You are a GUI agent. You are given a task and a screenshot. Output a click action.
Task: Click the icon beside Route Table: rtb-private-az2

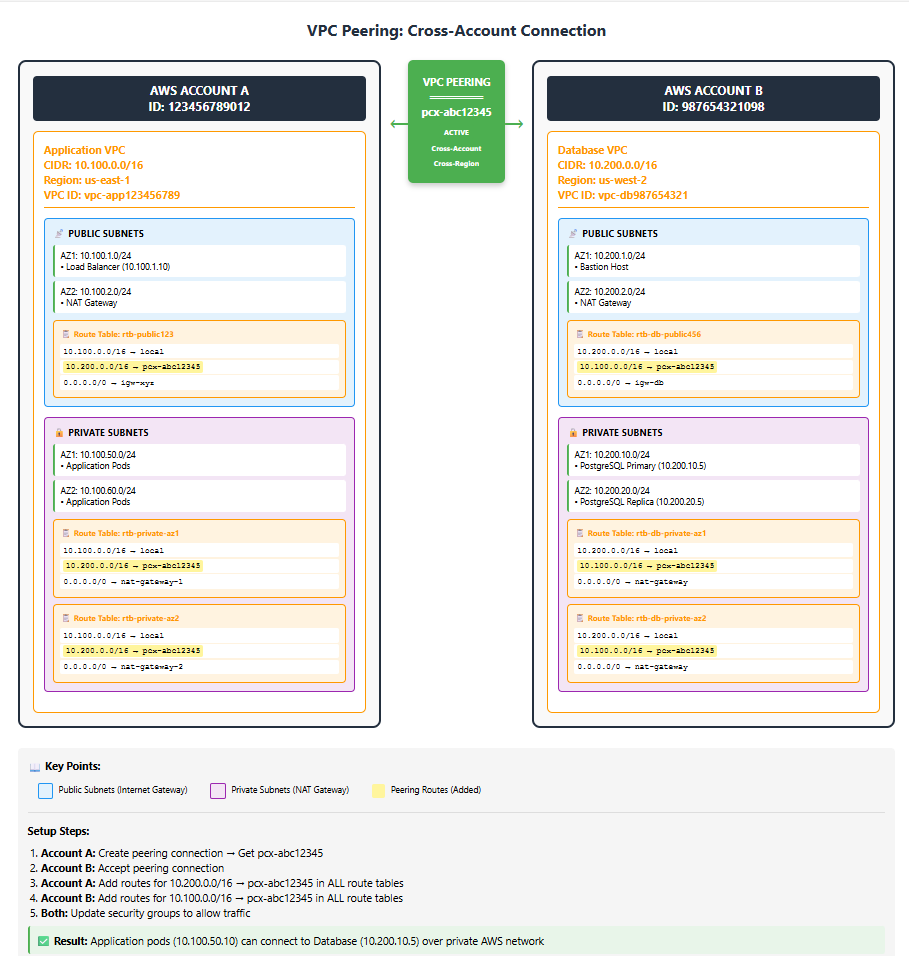pyautogui.click(x=66, y=618)
